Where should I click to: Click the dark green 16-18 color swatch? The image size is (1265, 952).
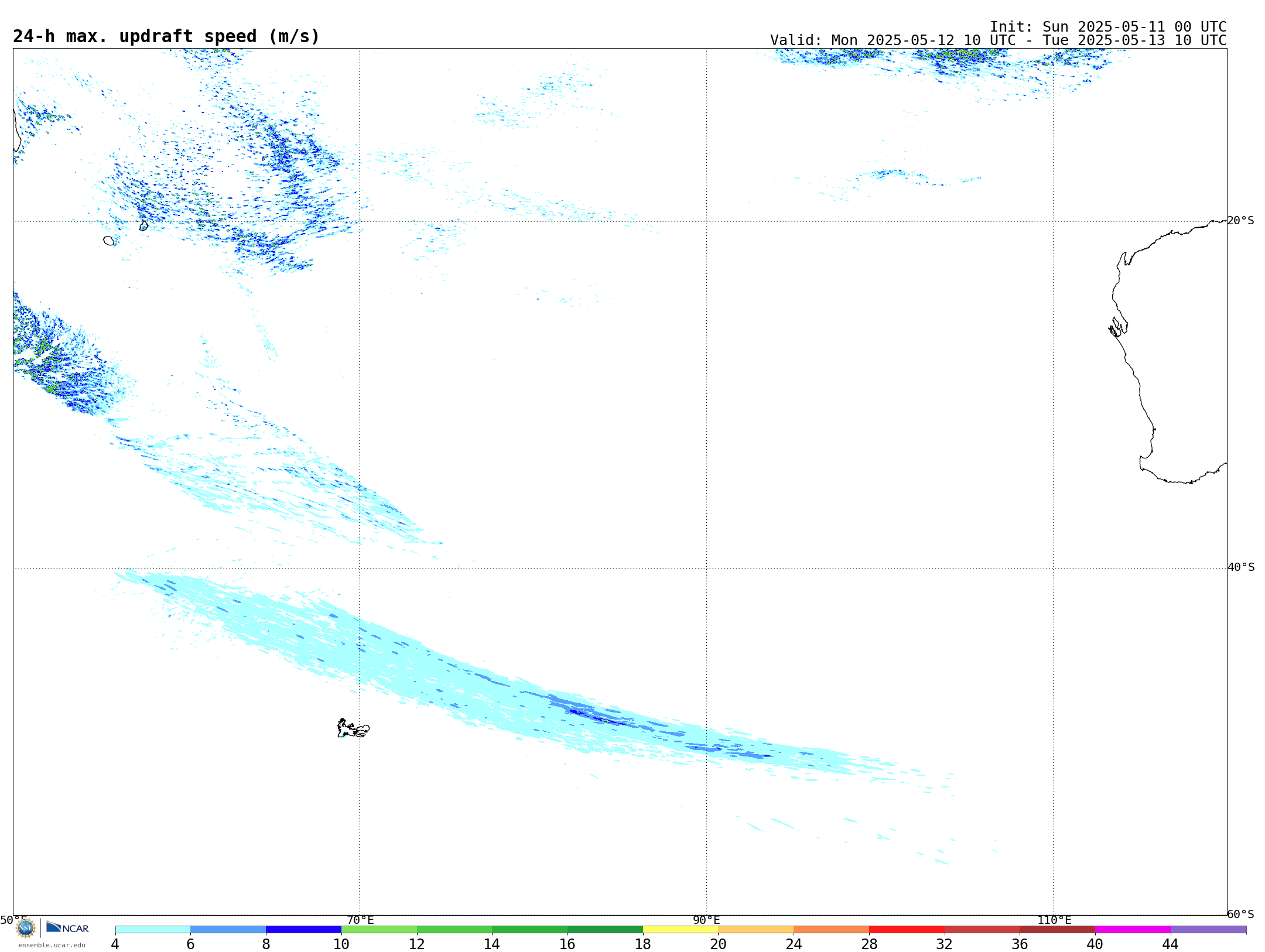605,930
